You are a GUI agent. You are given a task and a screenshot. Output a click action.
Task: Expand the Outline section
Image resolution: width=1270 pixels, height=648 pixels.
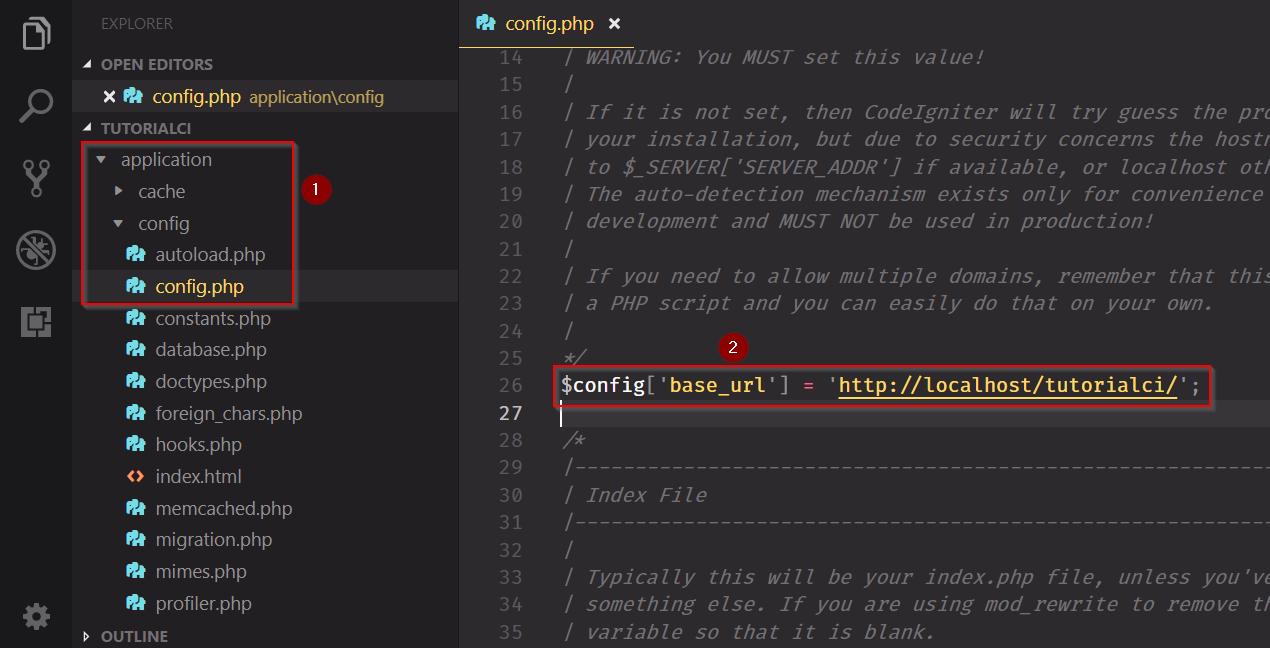click(x=134, y=636)
